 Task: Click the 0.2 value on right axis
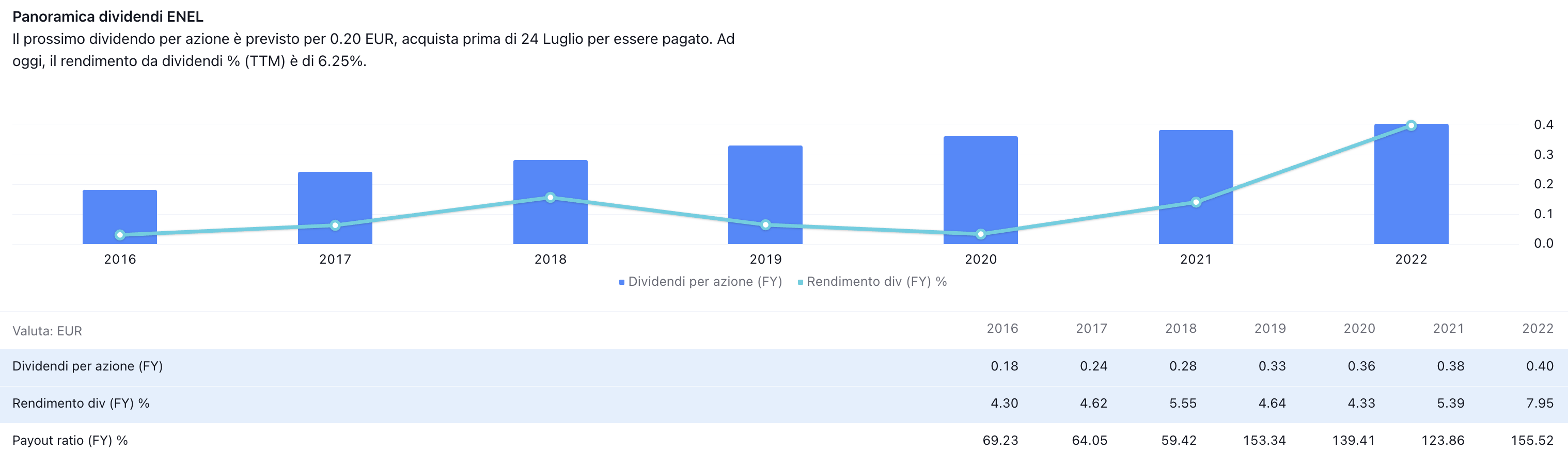coord(1543,184)
